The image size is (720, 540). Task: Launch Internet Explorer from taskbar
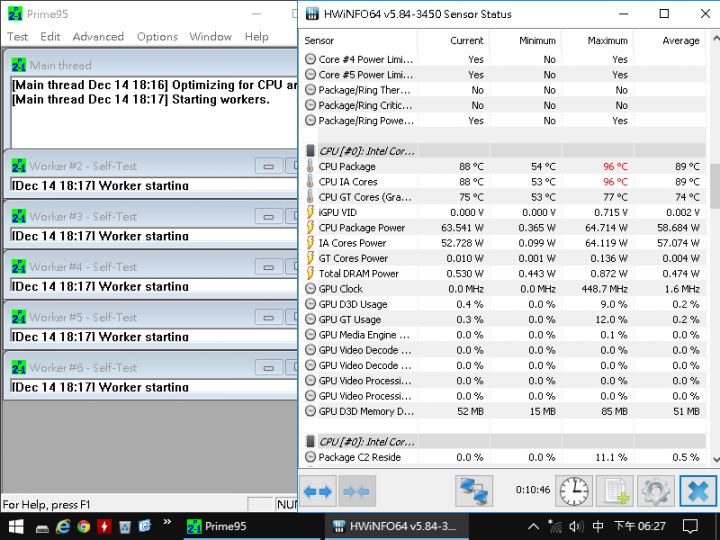coord(62,527)
